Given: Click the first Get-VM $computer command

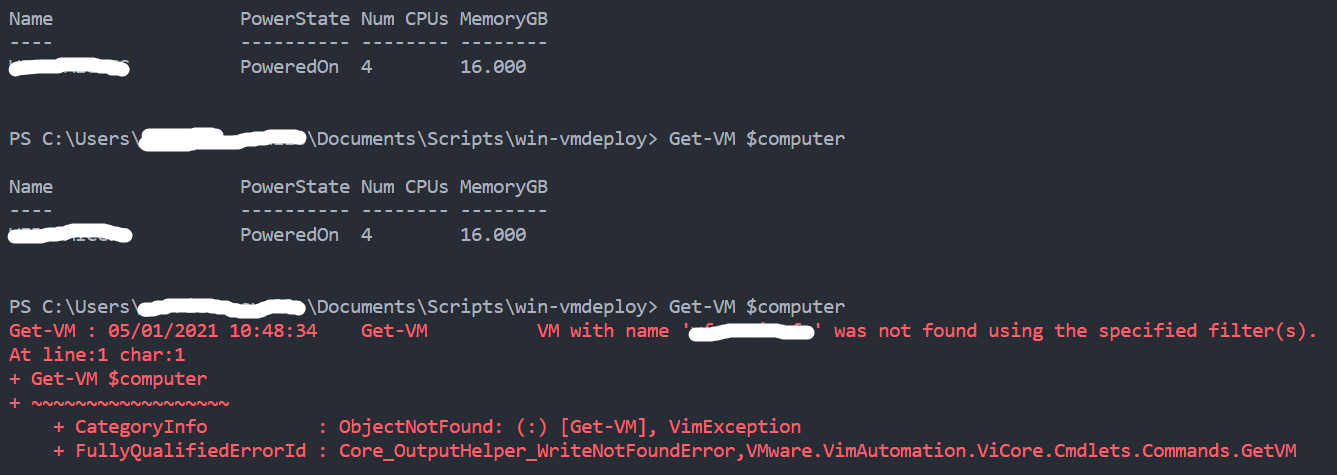Looking at the screenshot, I should point(757,139).
